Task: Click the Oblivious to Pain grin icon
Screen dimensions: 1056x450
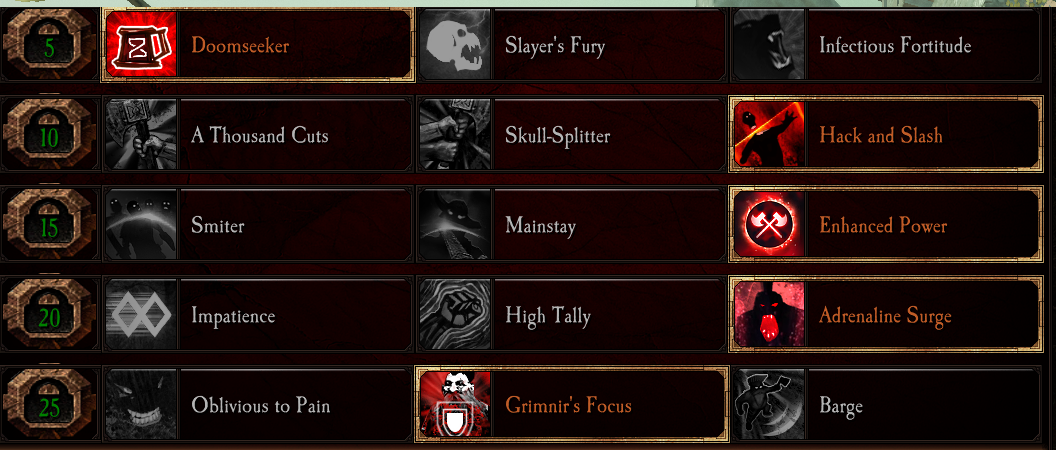Action: 141,404
